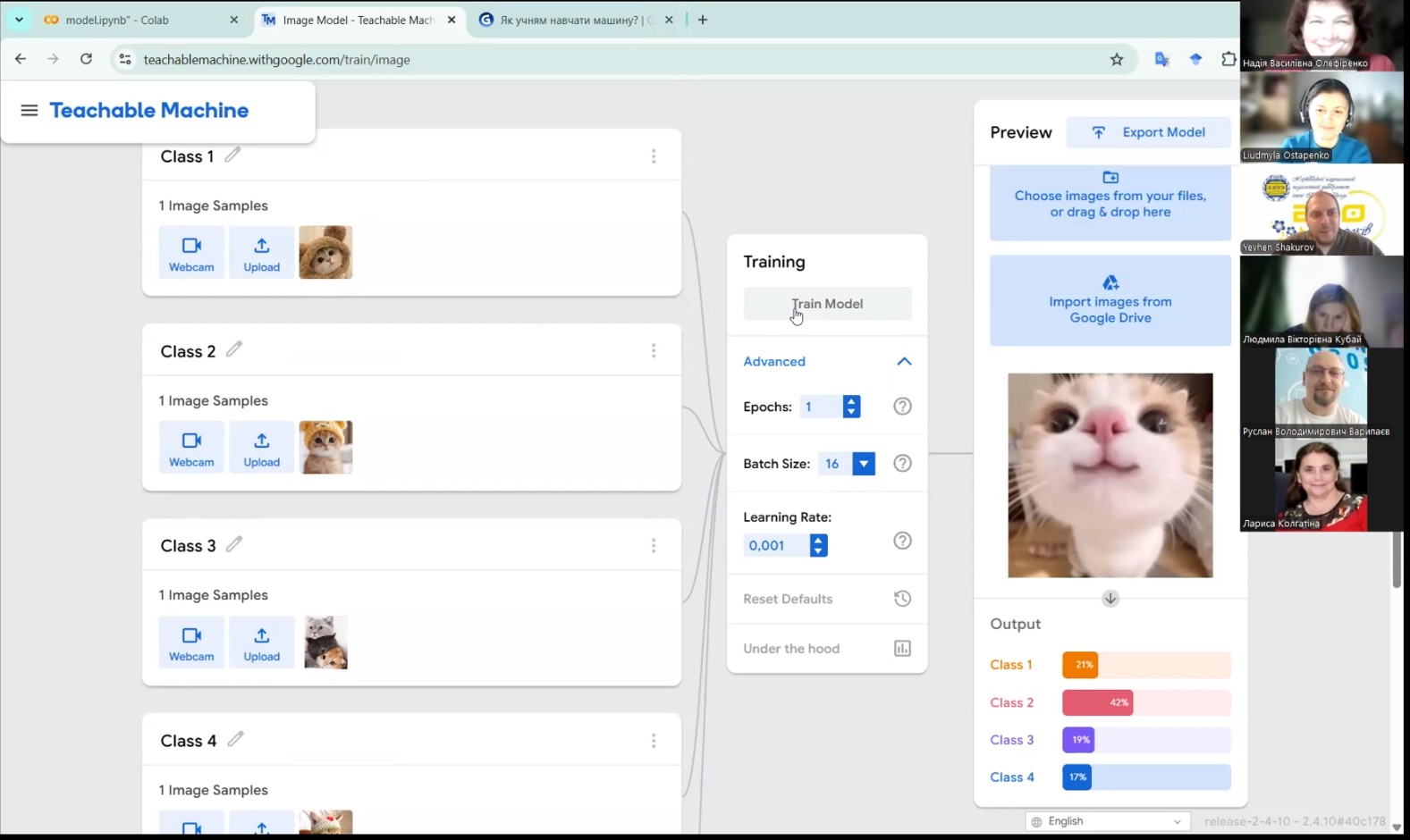Click the pencil icon to rename Class 2
This screenshot has width=1410, height=840.
click(x=234, y=349)
